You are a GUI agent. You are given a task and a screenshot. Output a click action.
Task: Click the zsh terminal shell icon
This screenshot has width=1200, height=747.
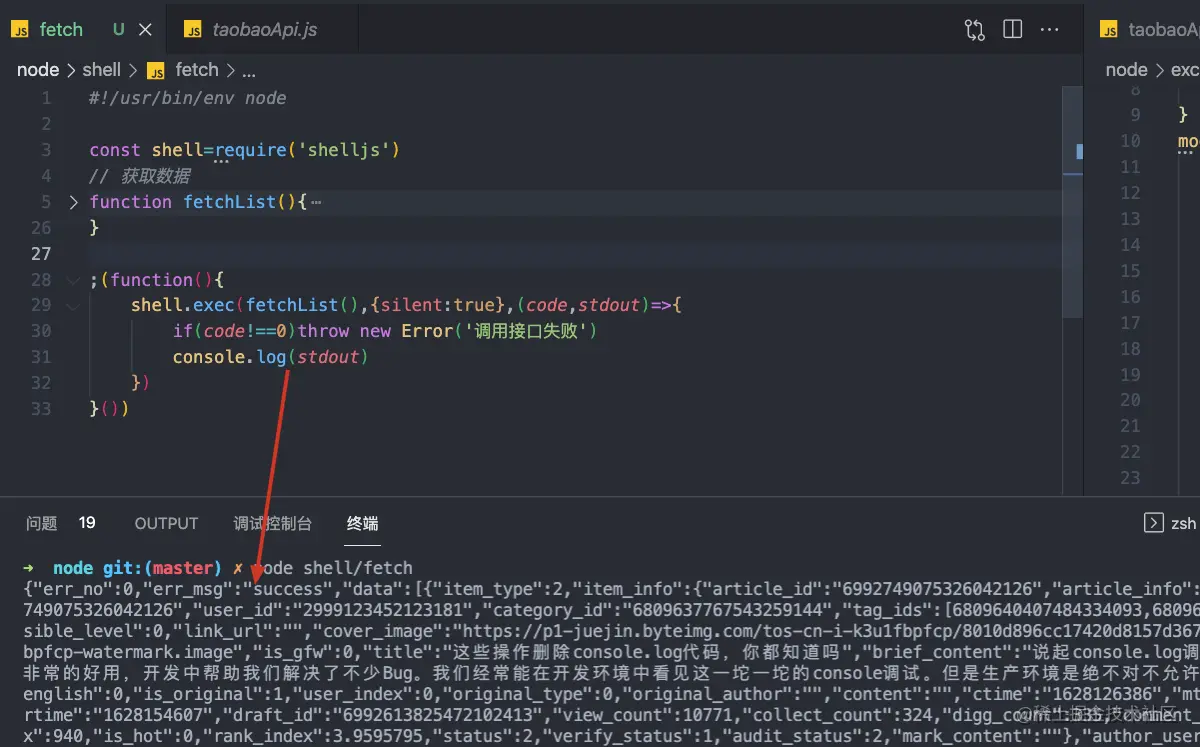coord(1153,523)
